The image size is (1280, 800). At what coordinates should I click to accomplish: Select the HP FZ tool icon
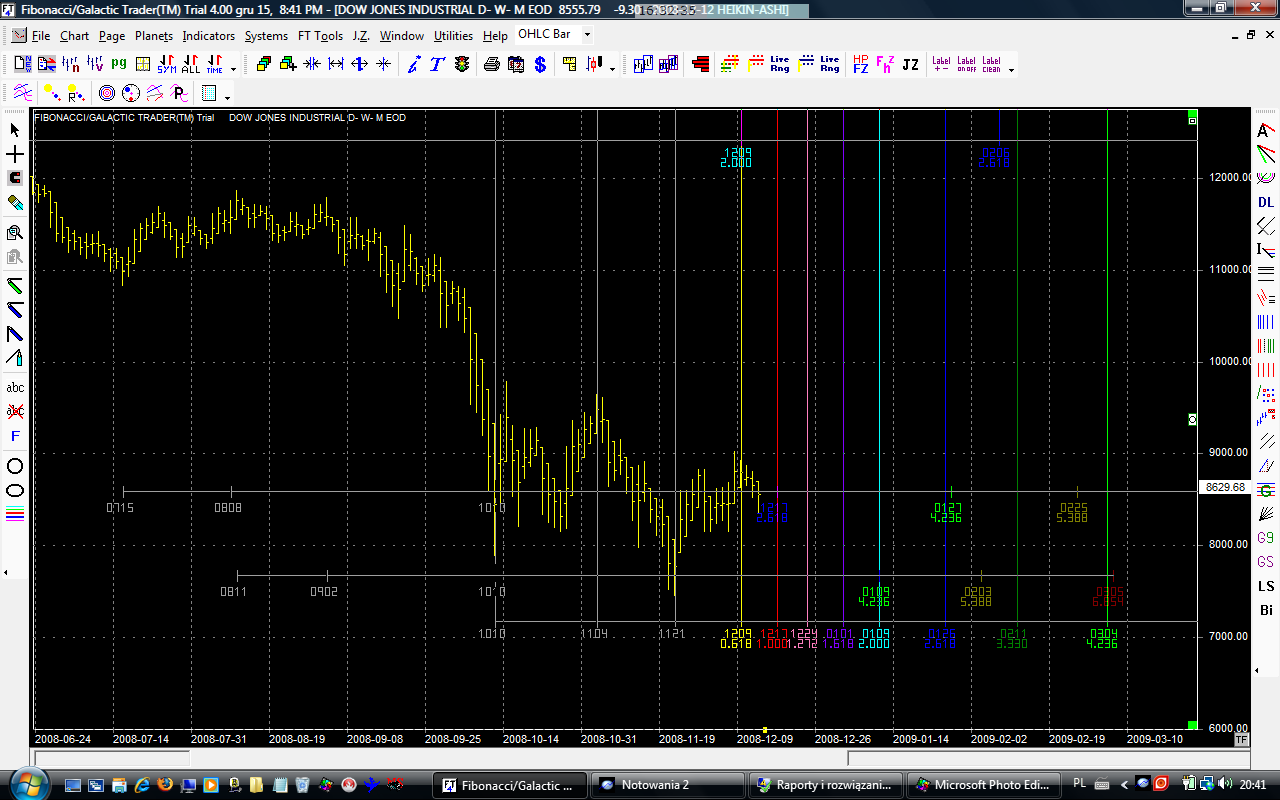[x=860, y=65]
